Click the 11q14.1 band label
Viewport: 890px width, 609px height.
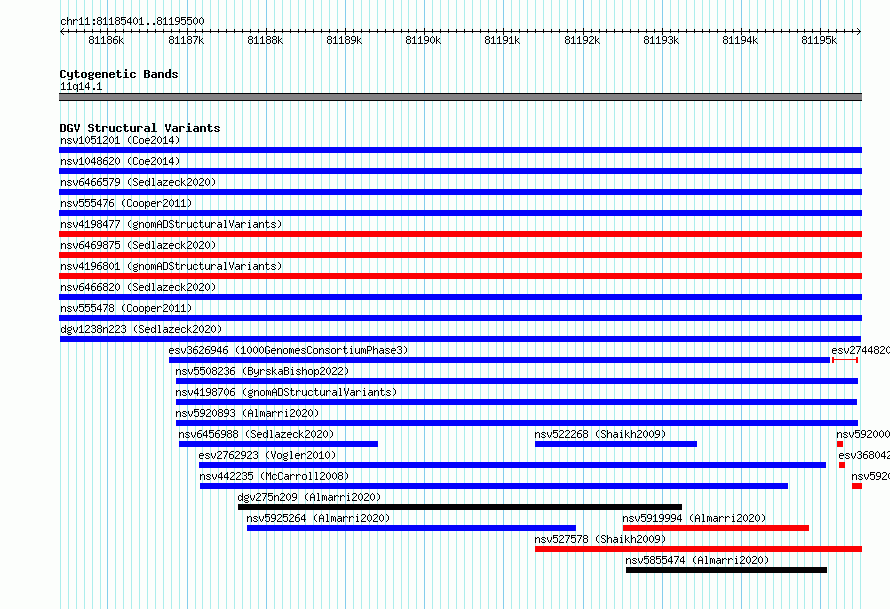(x=81, y=86)
